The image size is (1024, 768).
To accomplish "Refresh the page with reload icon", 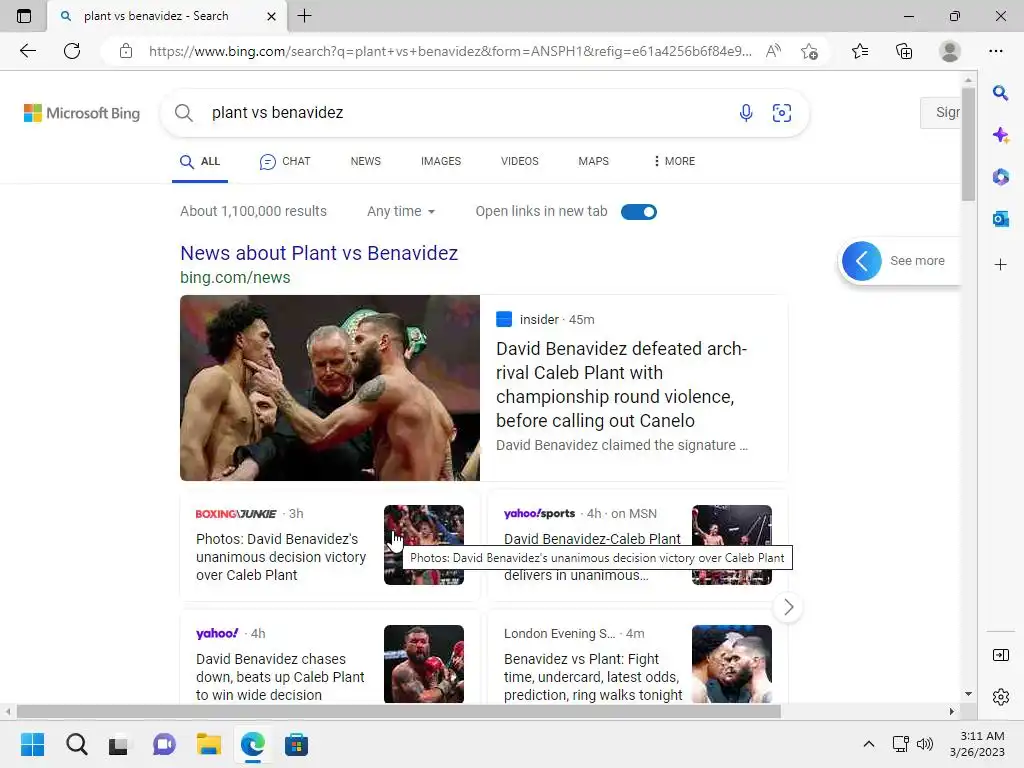I will click(x=72, y=51).
